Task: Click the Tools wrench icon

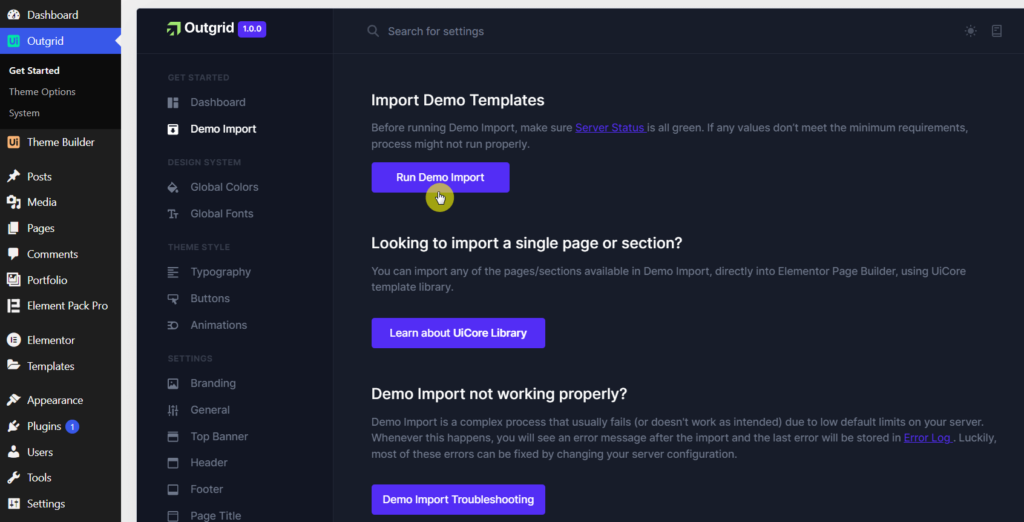Action: 13,478
